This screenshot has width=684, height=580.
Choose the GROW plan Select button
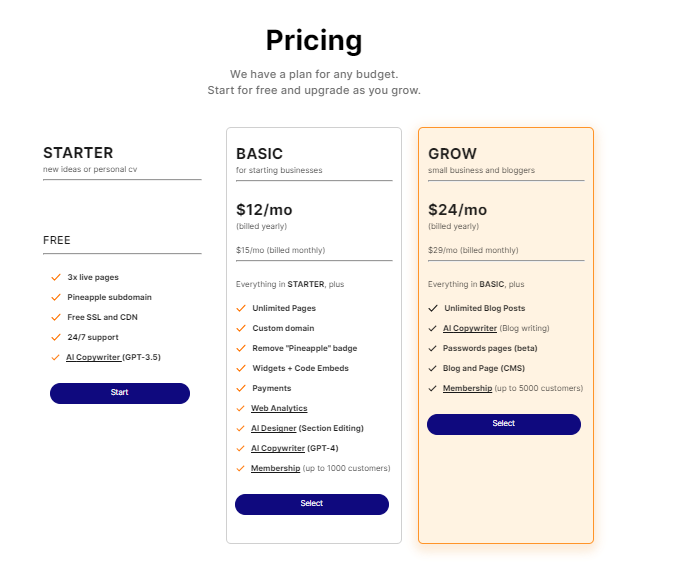coord(504,424)
